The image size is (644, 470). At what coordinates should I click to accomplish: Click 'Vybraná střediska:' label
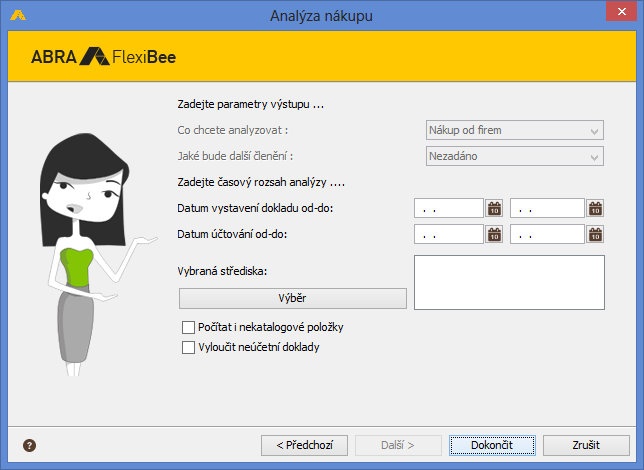click(x=222, y=271)
